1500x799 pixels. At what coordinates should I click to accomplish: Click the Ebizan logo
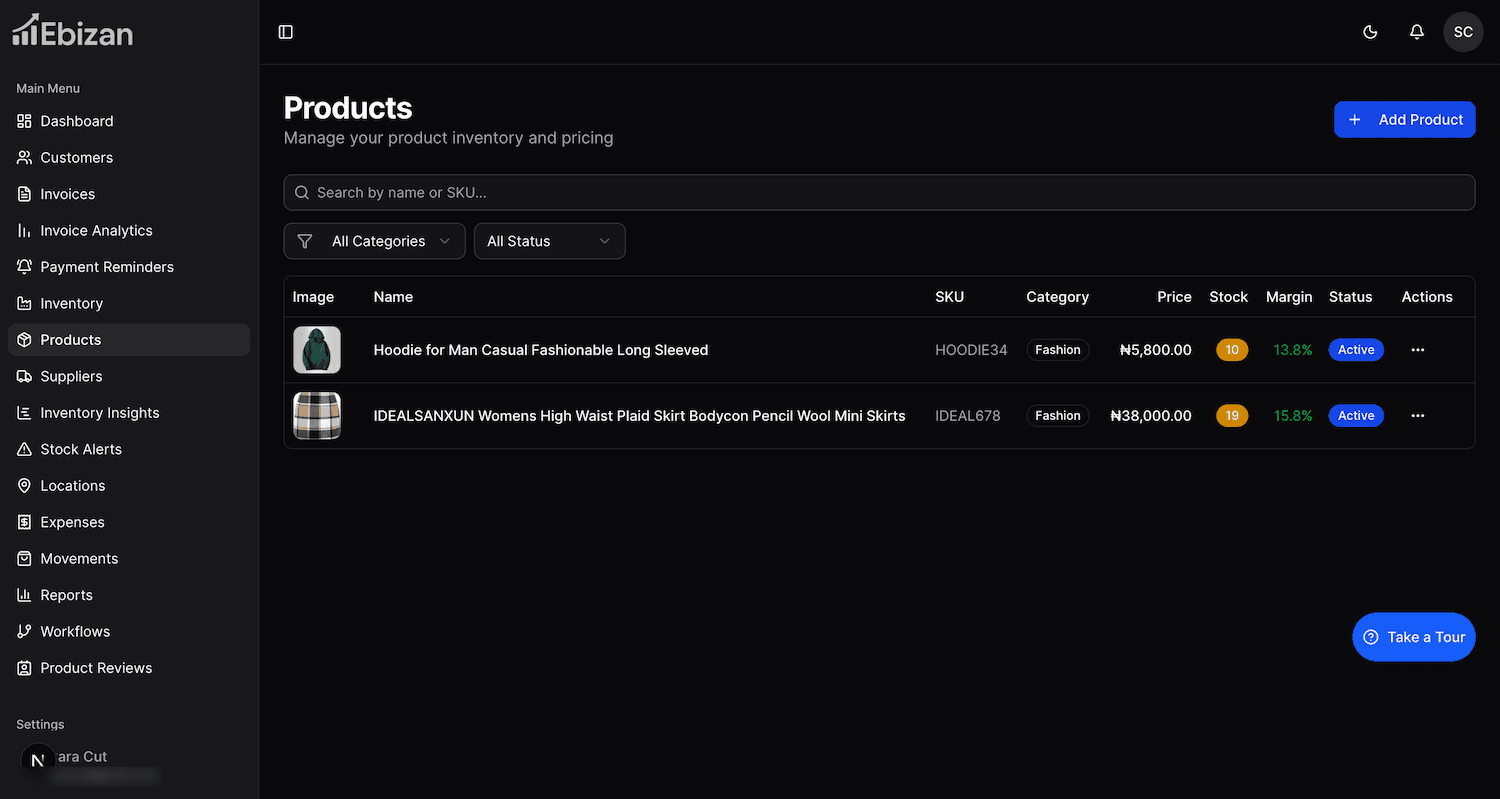(72, 32)
